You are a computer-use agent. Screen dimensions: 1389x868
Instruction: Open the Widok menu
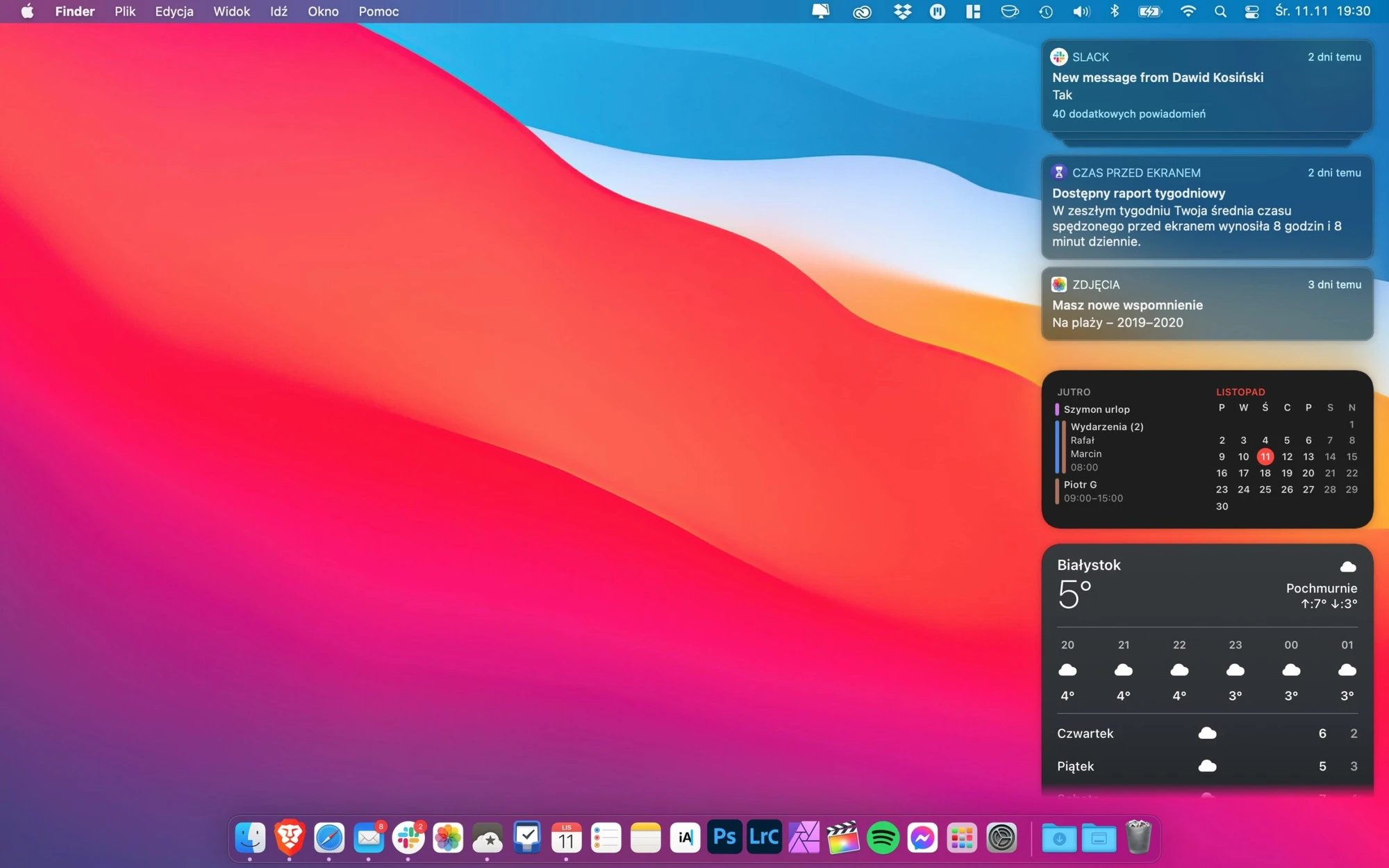(231, 11)
